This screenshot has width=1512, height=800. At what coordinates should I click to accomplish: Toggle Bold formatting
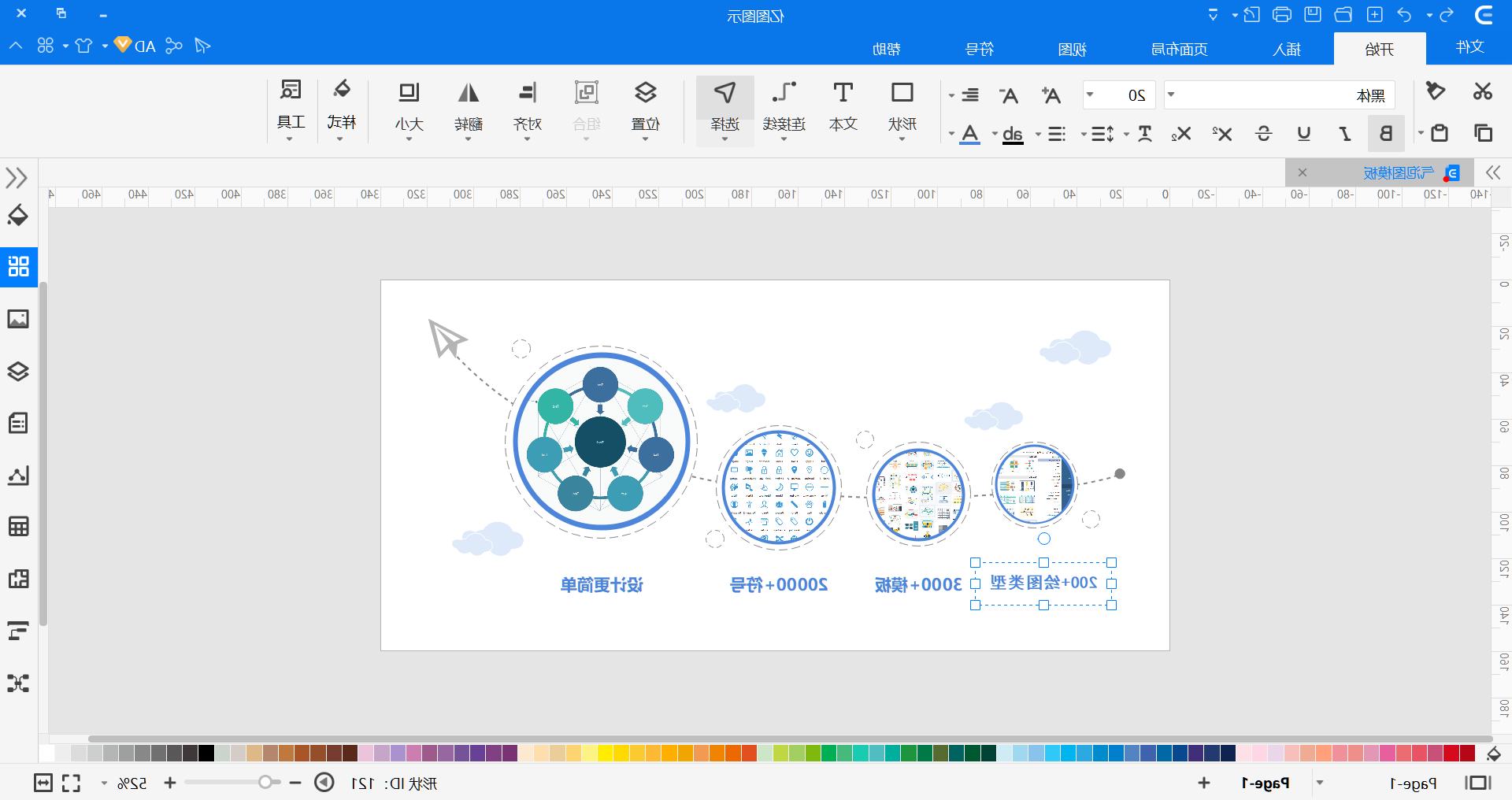pos(1386,133)
